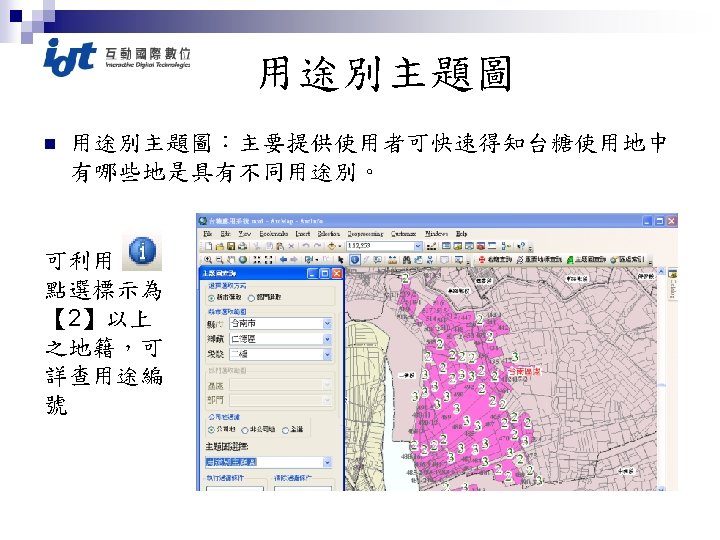Click the Print icon in standard toolbar

[242, 246]
